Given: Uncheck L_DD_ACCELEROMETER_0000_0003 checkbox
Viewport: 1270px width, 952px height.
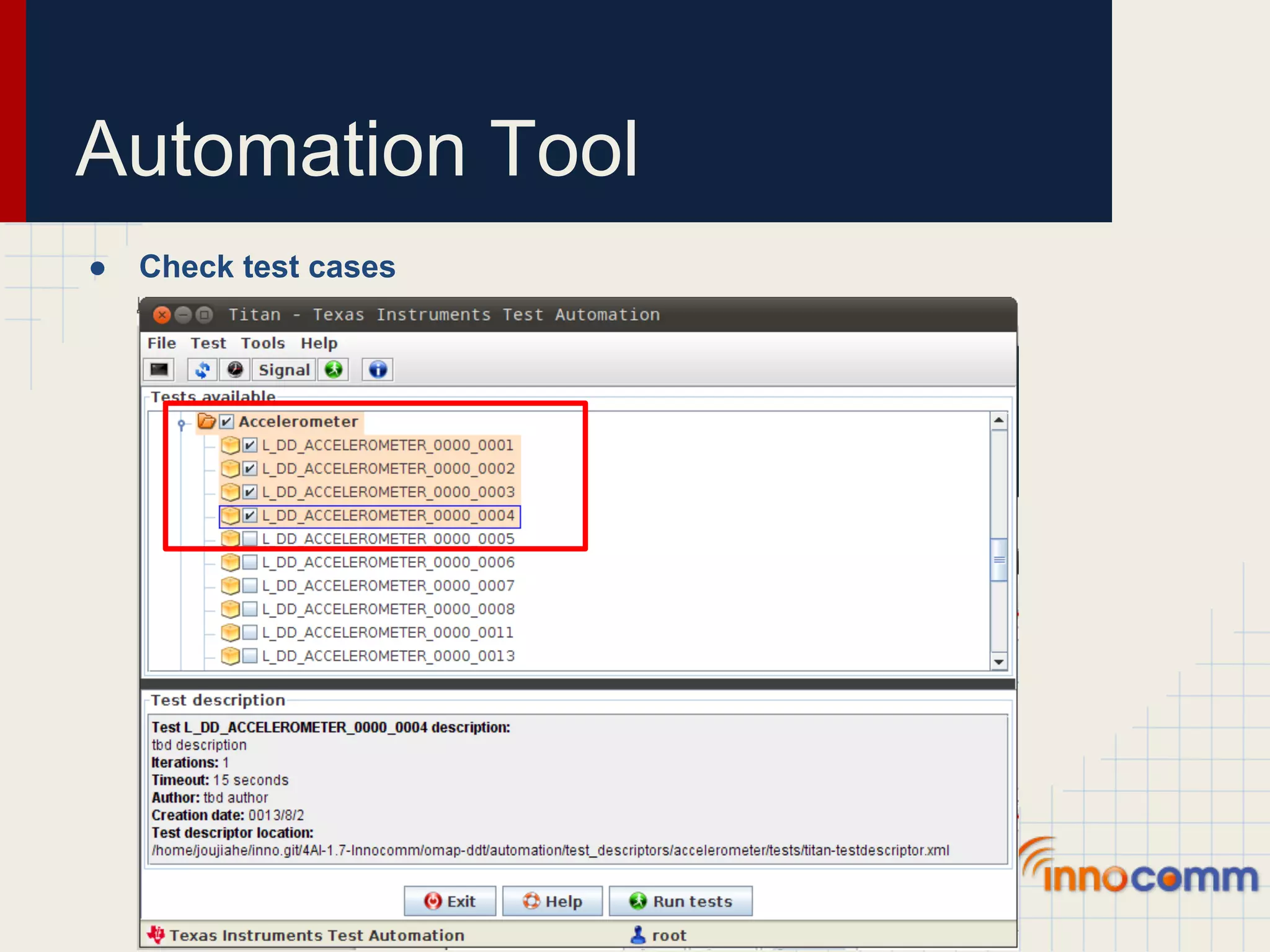Looking at the screenshot, I should click(x=249, y=492).
